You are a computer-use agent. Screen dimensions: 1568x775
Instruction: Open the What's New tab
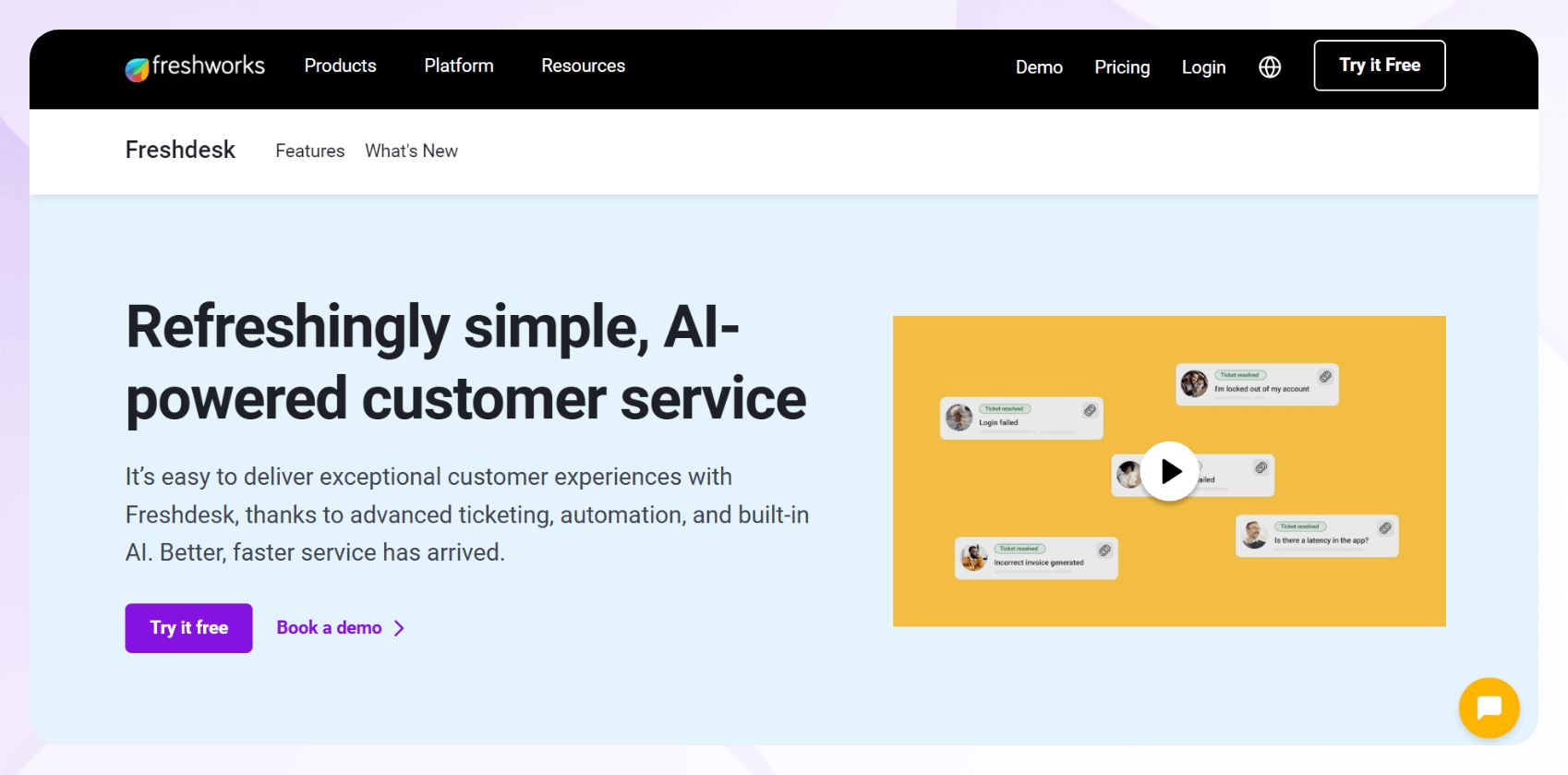coord(411,151)
